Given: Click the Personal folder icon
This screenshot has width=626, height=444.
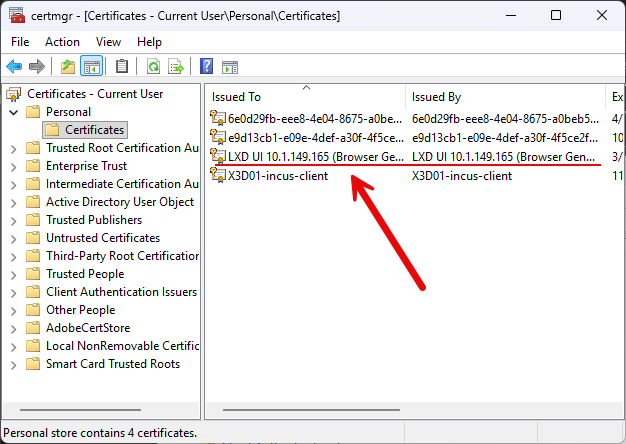Looking at the screenshot, I should [33, 112].
